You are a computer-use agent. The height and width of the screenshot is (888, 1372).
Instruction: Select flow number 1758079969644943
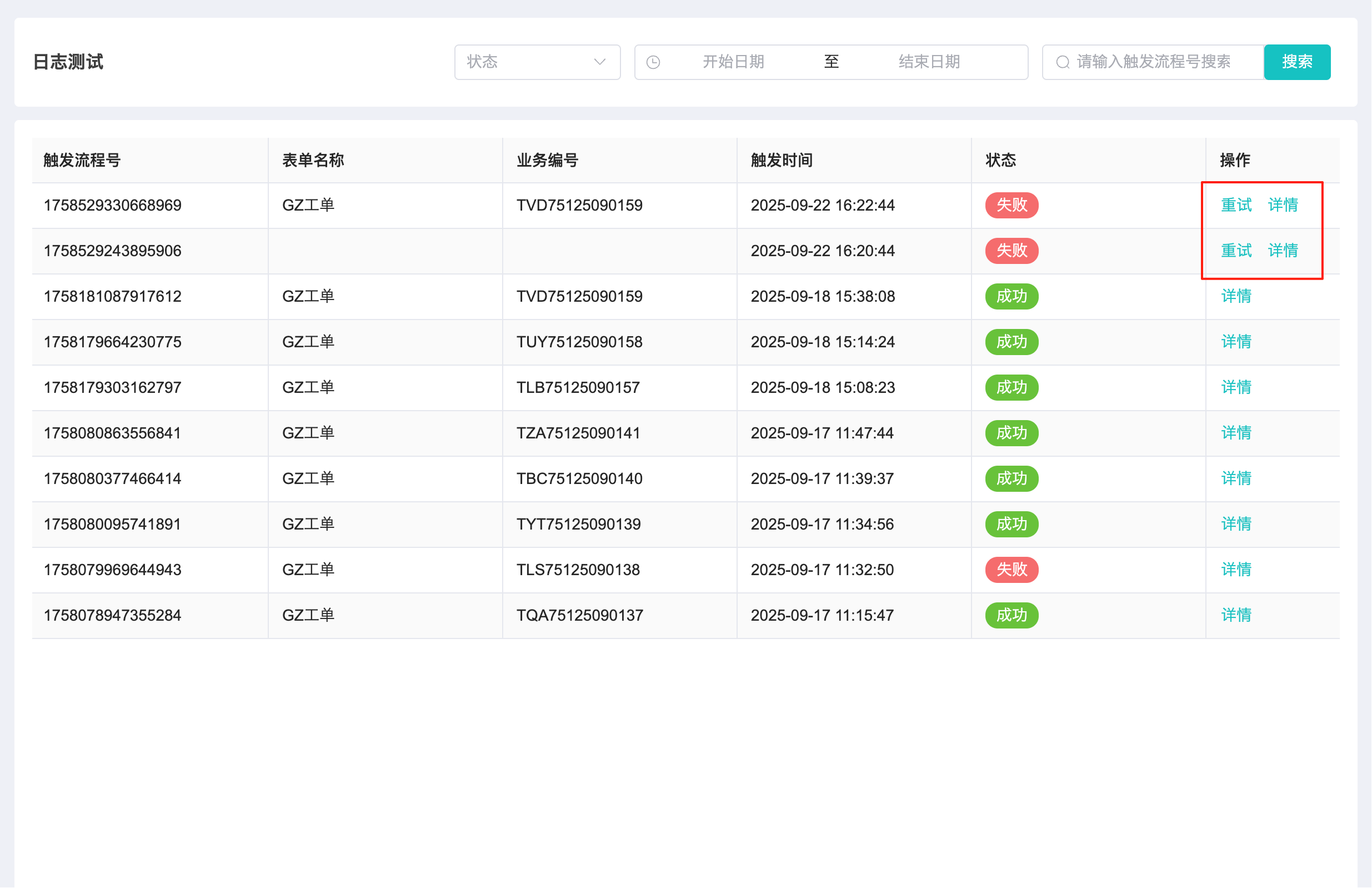(x=112, y=570)
